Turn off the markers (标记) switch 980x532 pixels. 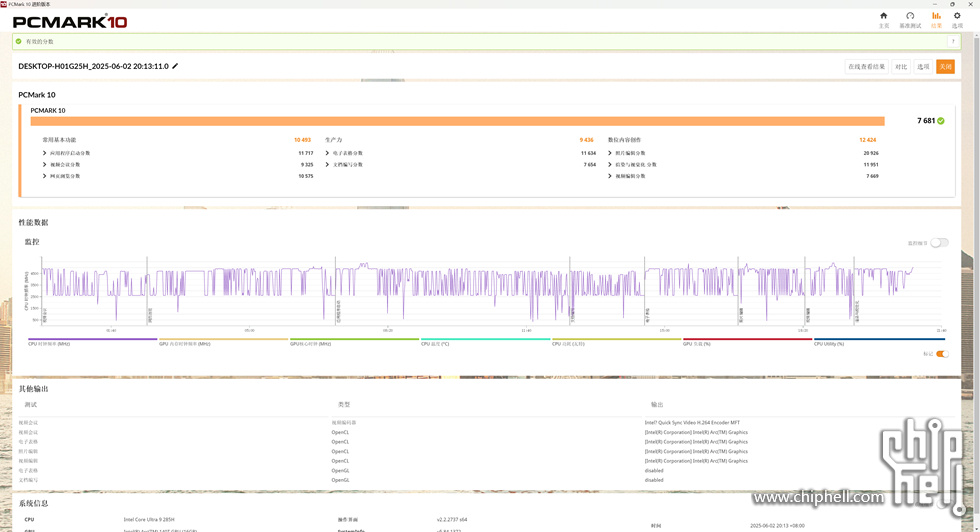942,354
